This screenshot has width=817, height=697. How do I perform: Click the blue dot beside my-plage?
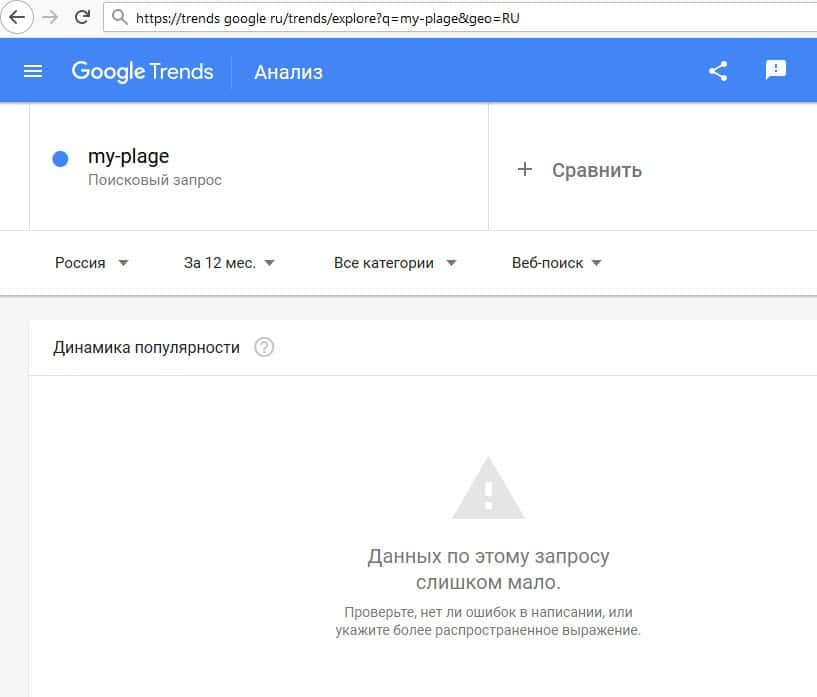pyautogui.click(x=60, y=159)
